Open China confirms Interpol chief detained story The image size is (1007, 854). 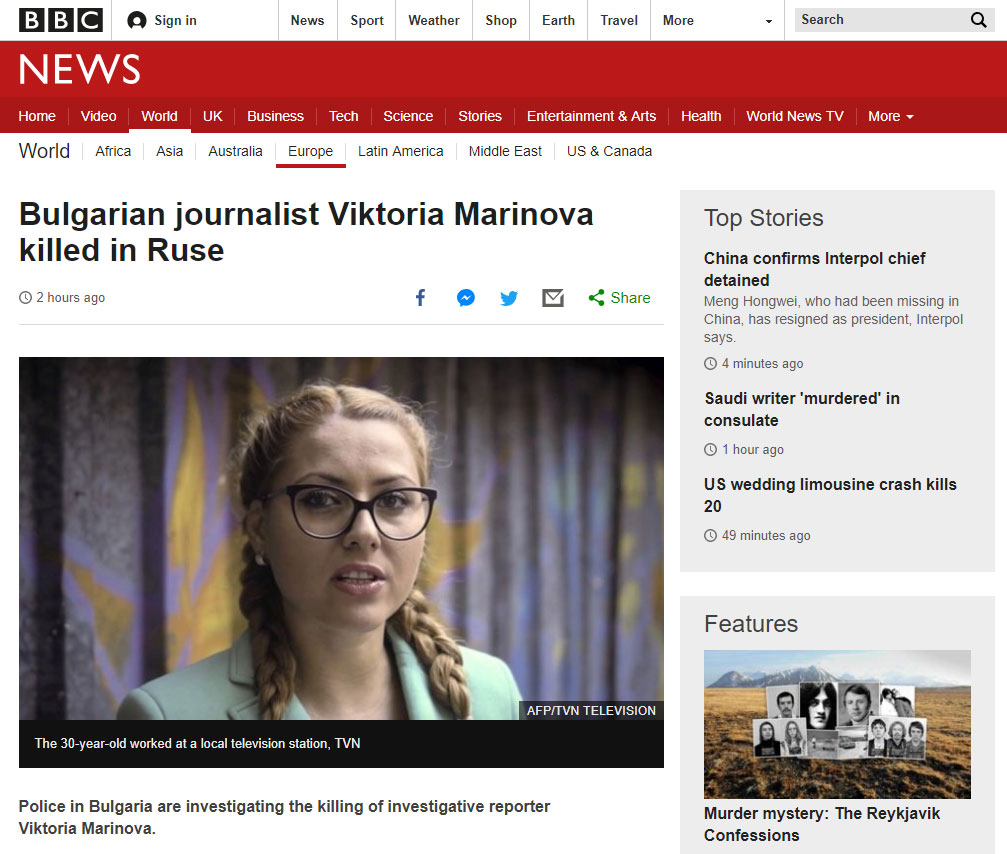click(814, 269)
